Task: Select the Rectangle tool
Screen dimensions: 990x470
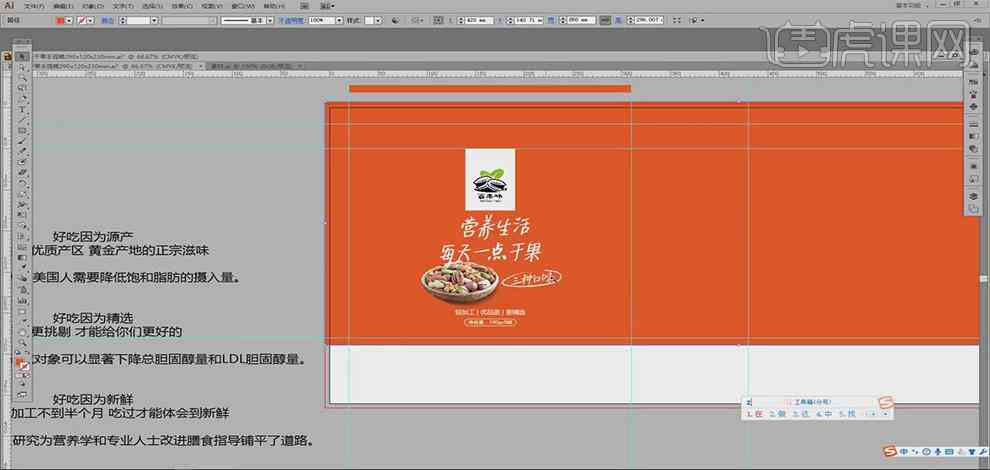Action: tap(21, 130)
